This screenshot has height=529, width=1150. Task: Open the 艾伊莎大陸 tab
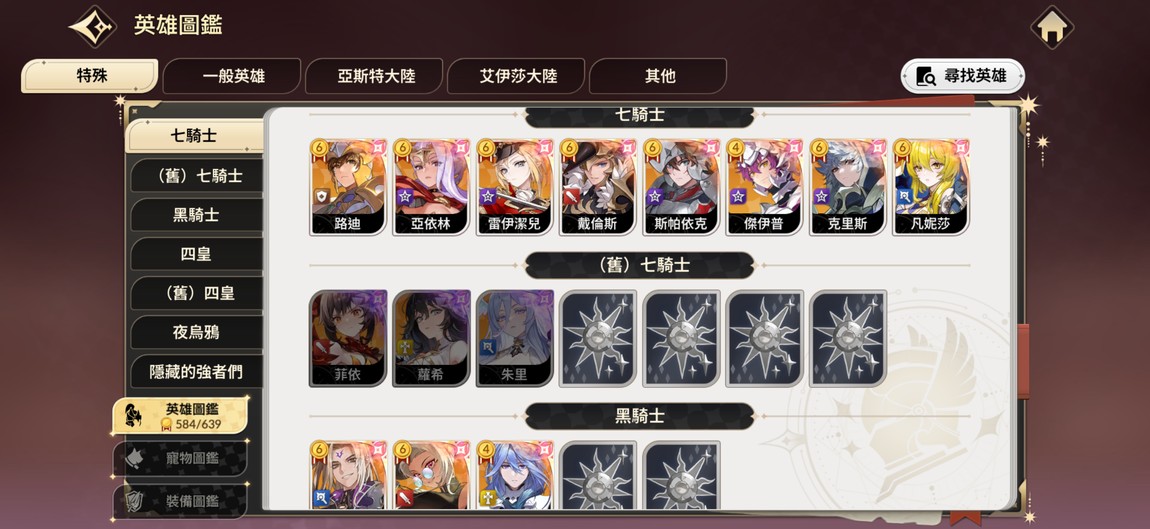(x=517, y=76)
